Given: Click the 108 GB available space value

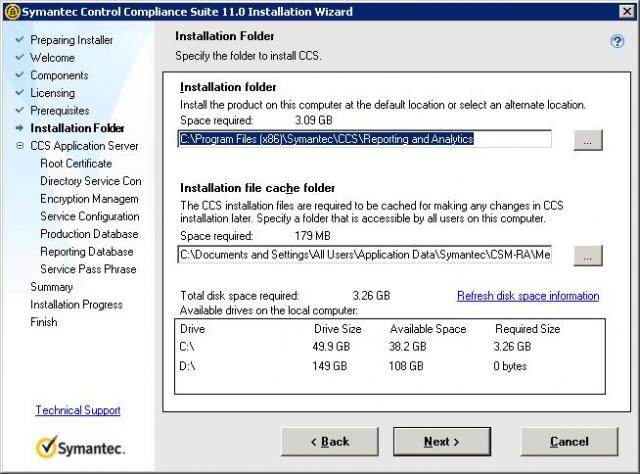Looking at the screenshot, I should pos(406,366).
